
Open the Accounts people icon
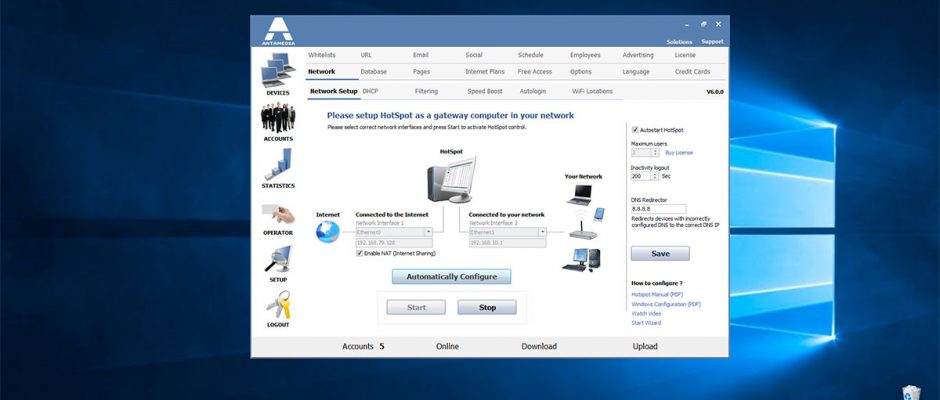pos(278,118)
